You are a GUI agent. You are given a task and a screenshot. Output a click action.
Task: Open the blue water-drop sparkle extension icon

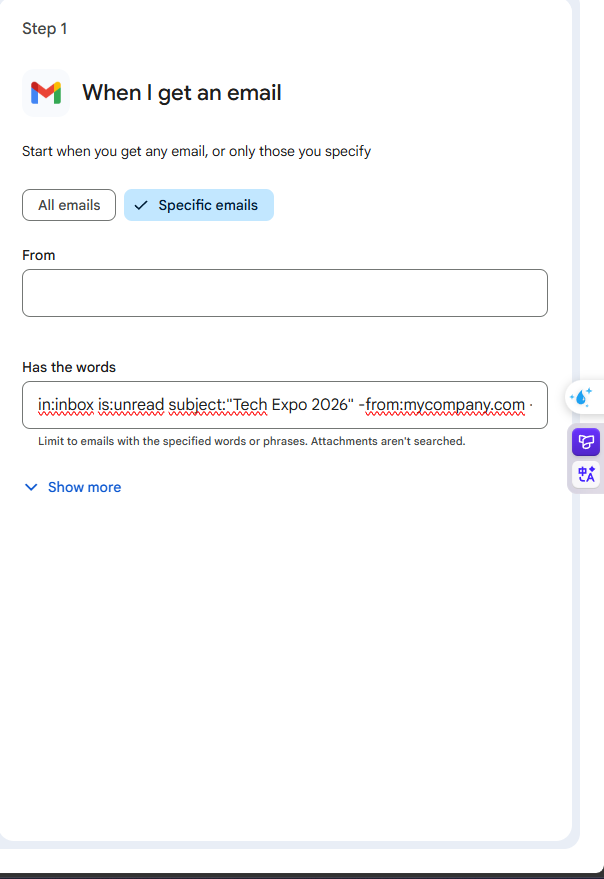click(x=581, y=397)
